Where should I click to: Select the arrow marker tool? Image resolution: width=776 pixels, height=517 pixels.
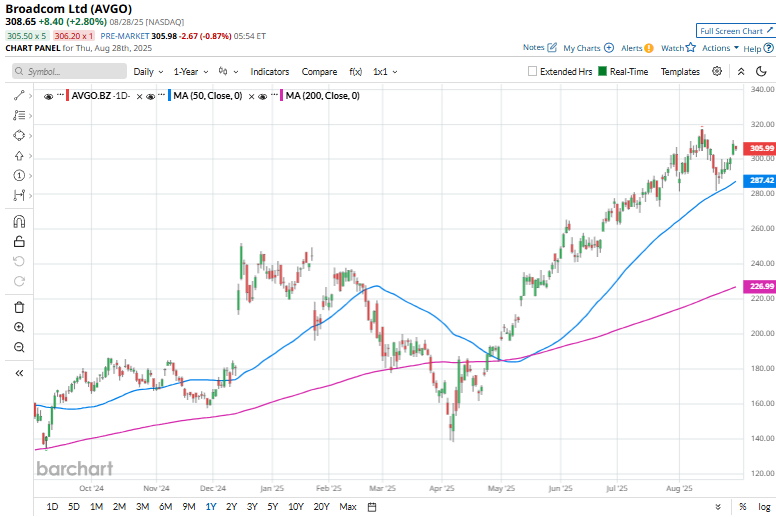coord(19,156)
